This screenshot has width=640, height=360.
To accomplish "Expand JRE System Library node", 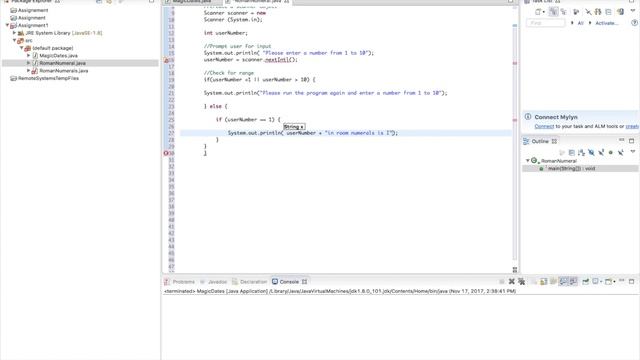I will point(14,33).
